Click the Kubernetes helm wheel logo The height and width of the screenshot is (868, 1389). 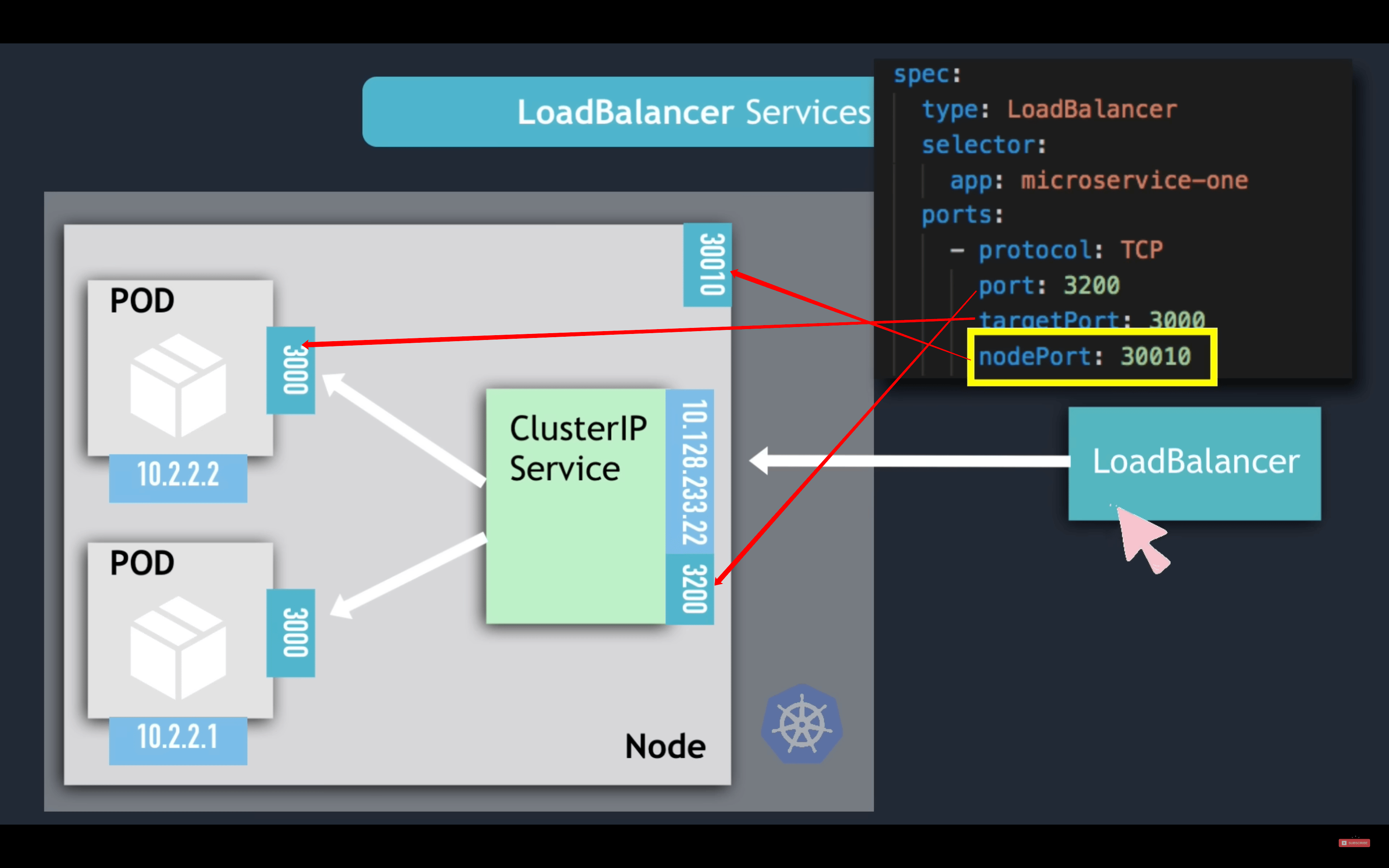click(802, 724)
